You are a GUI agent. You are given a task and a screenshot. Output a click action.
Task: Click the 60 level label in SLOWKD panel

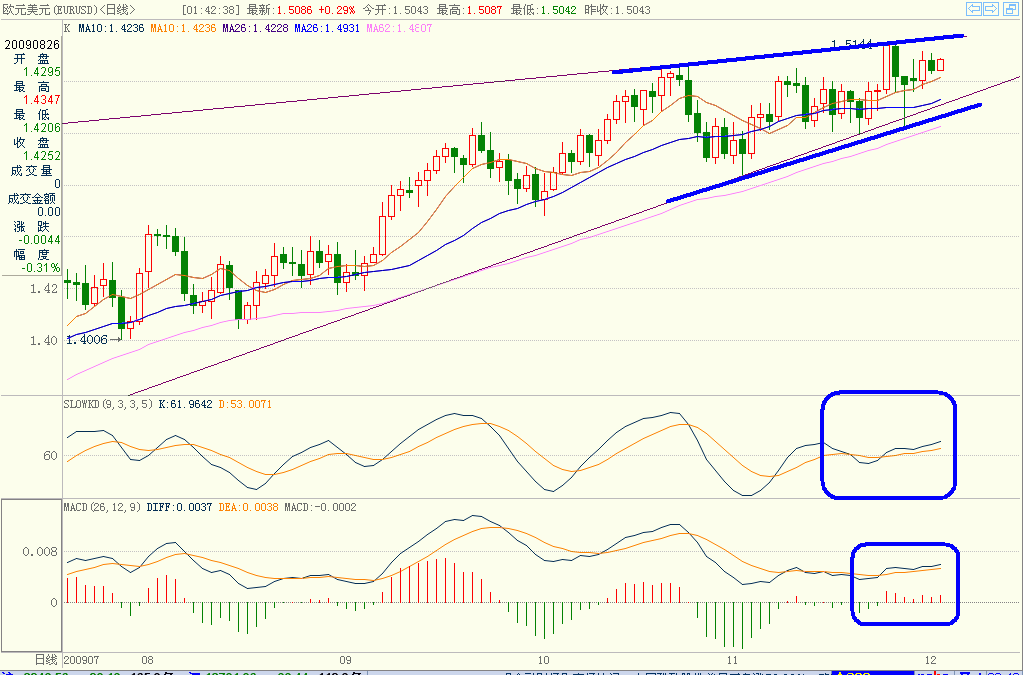tap(51, 456)
